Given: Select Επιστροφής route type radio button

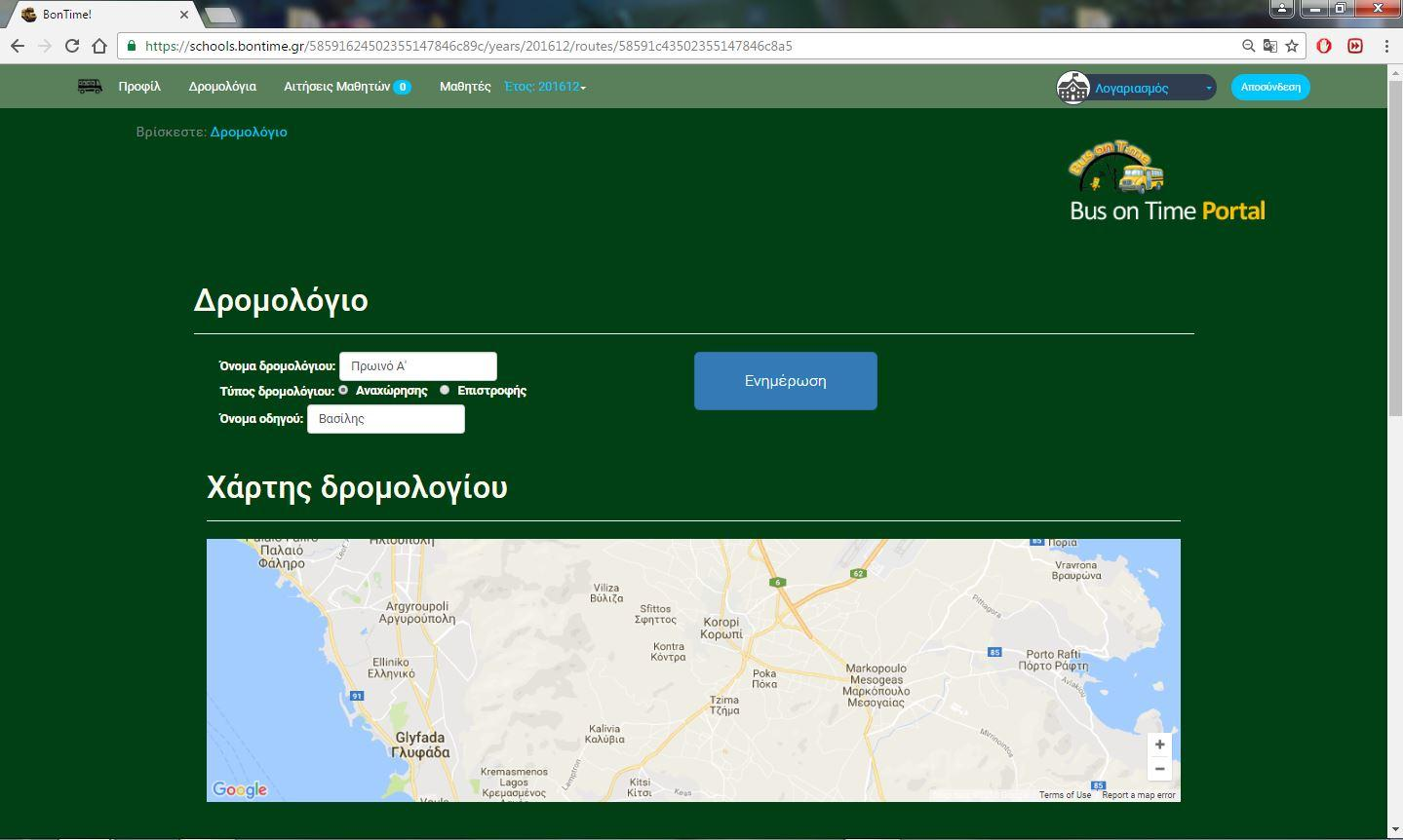Looking at the screenshot, I should click(x=445, y=390).
